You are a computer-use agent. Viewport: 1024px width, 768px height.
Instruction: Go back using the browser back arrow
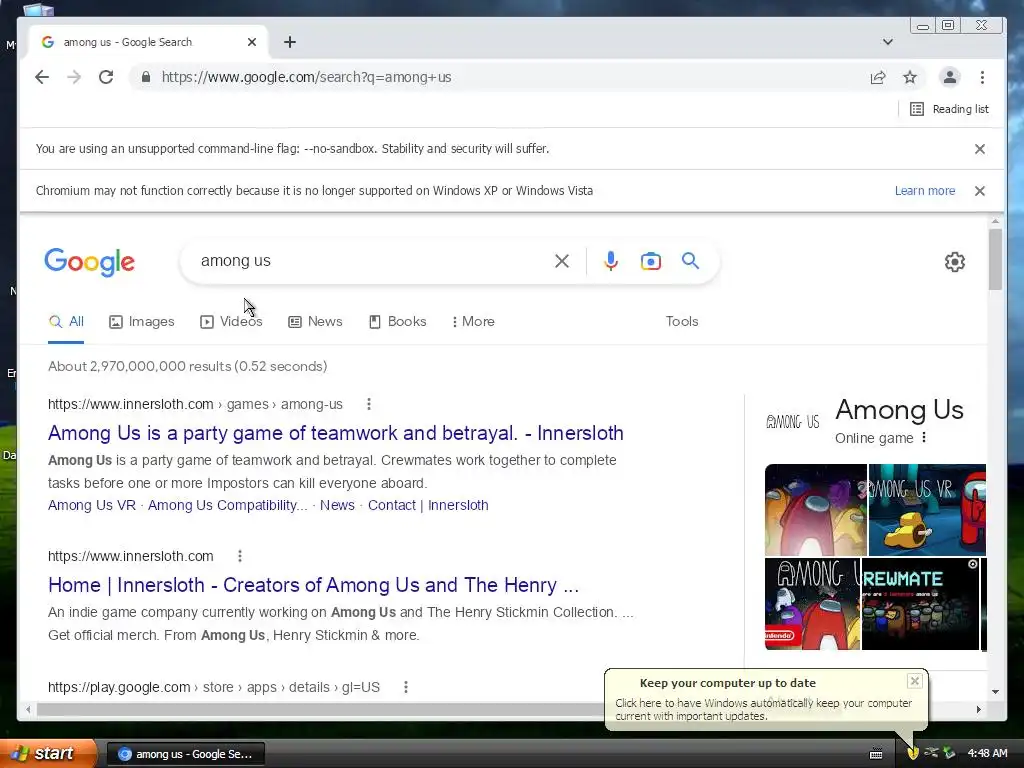[42, 77]
